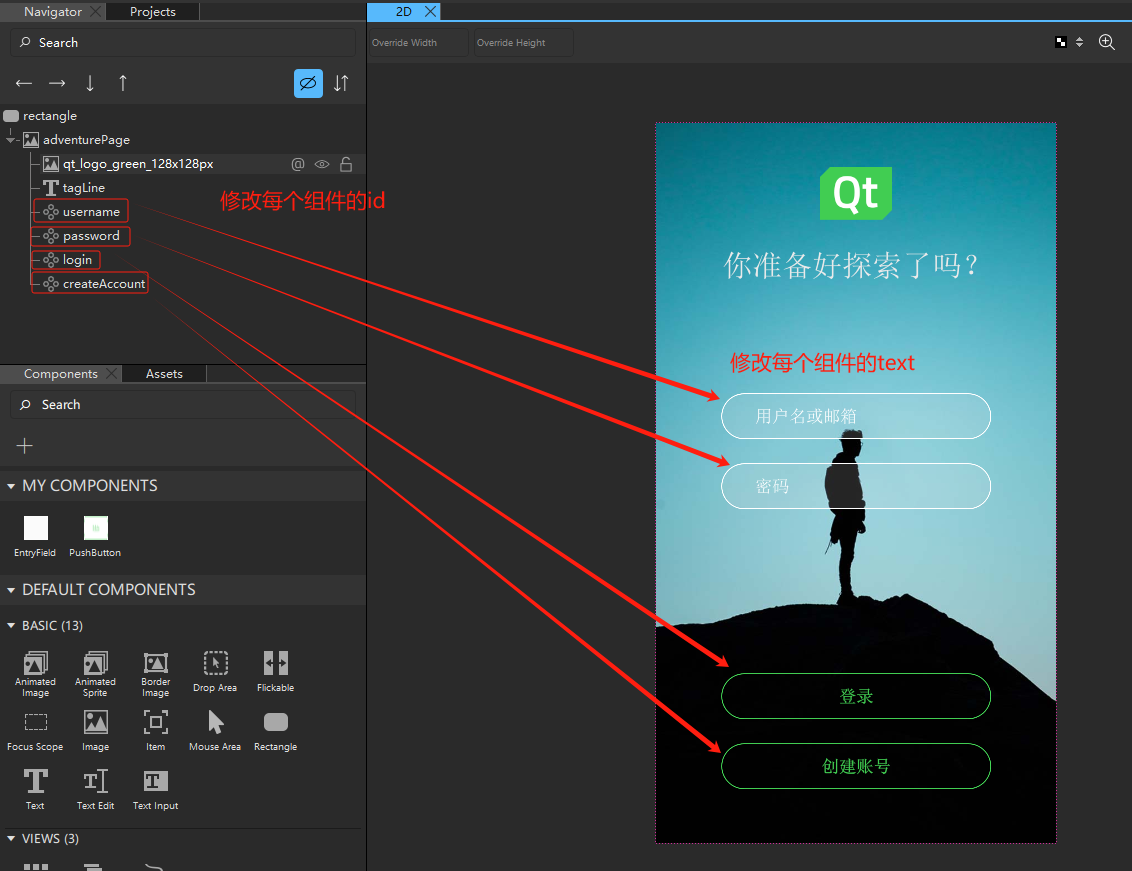Image resolution: width=1132 pixels, height=871 pixels.
Task: Collapse the DEFAULT COMPONENTS section
Action: point(11,590)
